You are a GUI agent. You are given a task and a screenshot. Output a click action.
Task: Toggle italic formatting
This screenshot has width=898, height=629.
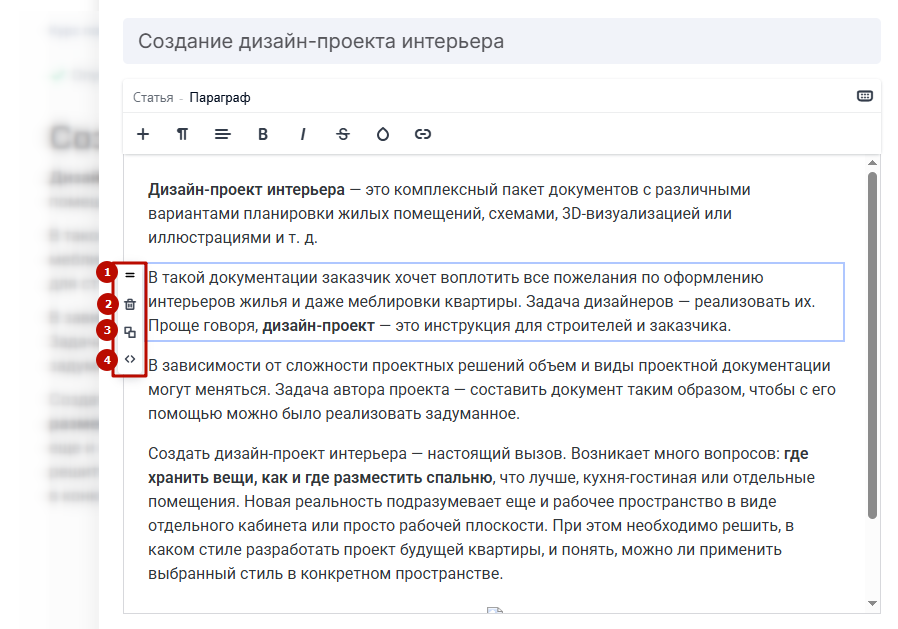coord(303,134)
